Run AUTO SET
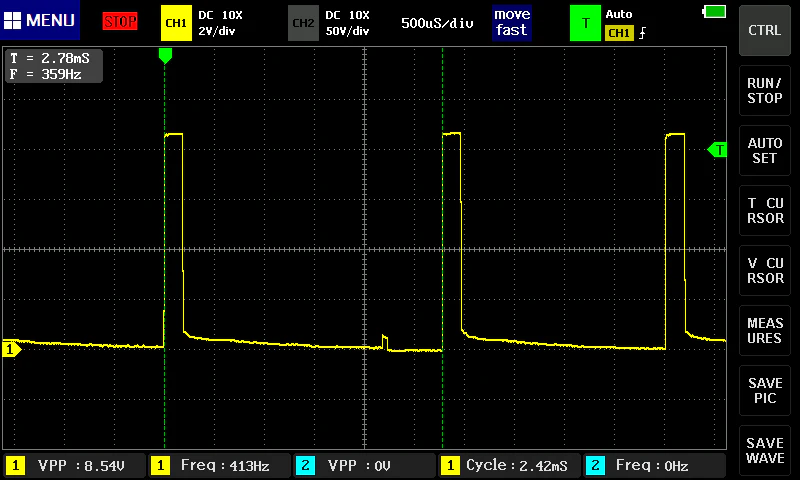The width and height of the screenshot is (800, 480). click(764, 150)
